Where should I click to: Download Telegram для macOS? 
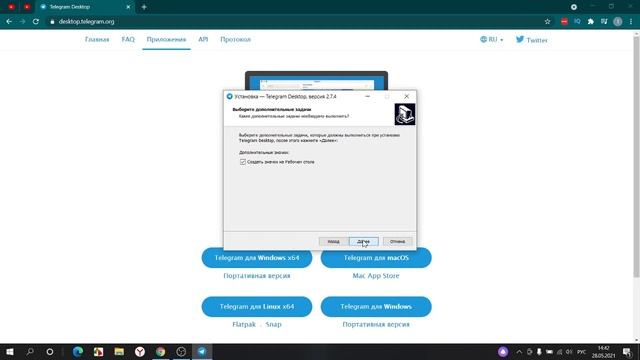[376, 258]
